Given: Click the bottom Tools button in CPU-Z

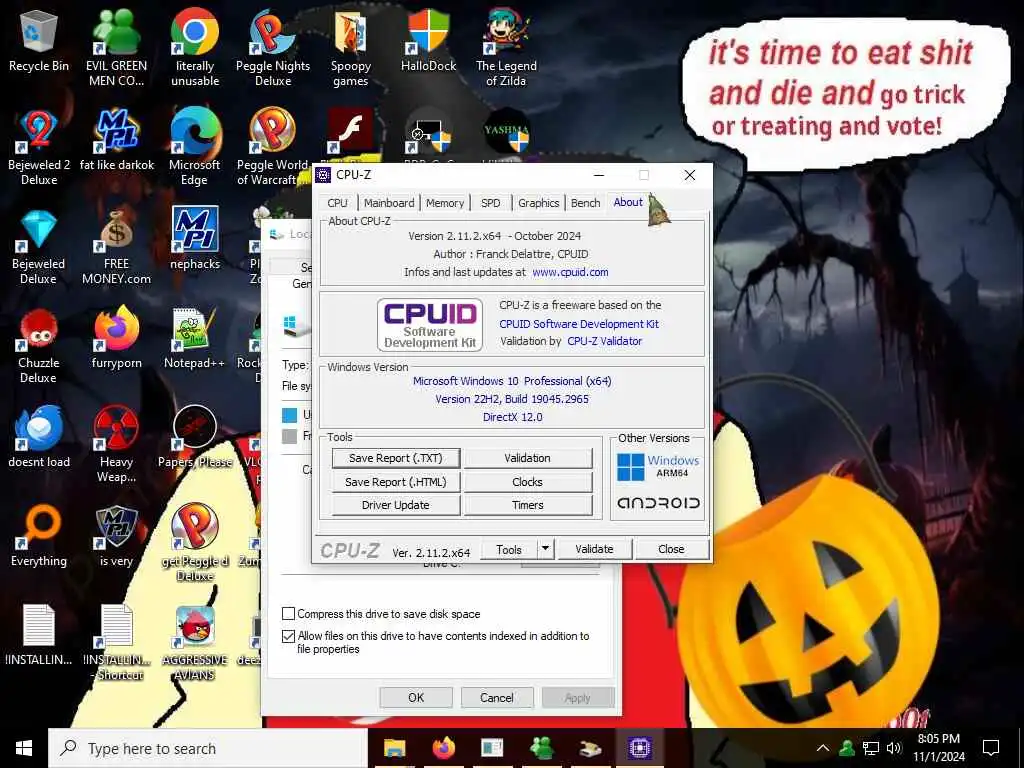Looking at the screenshot, I should click(x=509, y=549).
